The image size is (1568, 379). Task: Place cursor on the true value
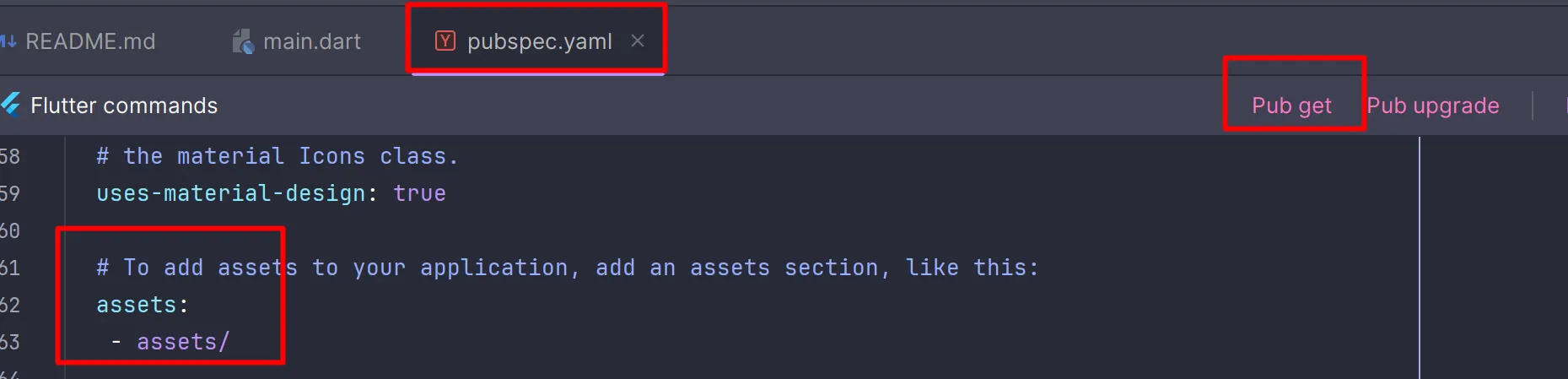point(419,193)
